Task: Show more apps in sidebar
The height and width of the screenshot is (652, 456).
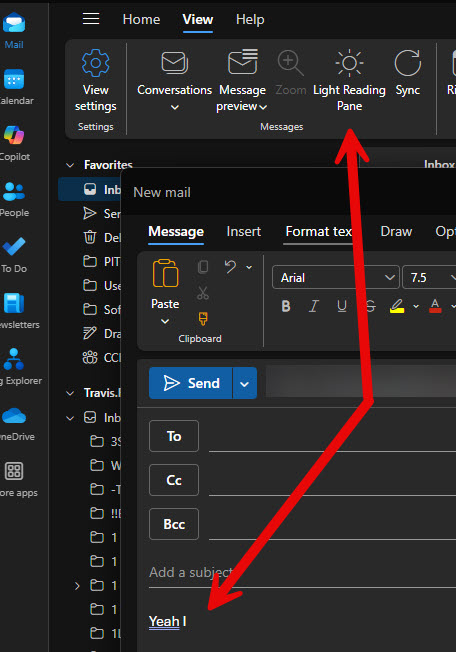Action: click(14, 479)
